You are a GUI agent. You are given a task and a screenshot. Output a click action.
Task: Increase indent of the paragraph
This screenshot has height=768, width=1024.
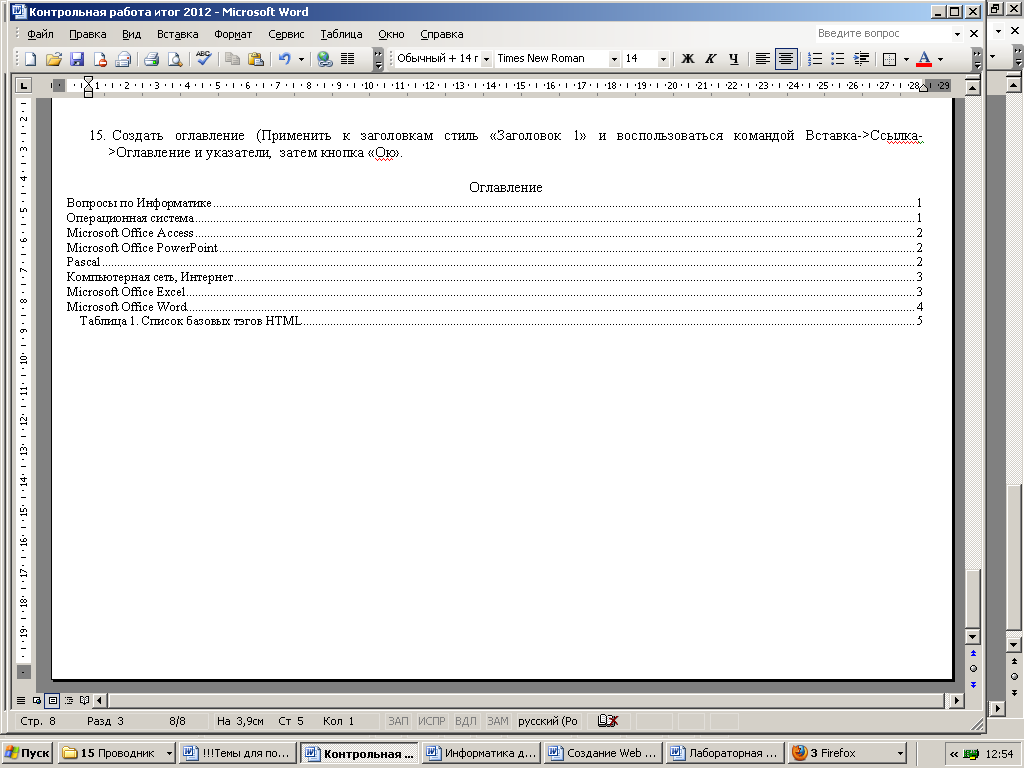click(861, 59)
